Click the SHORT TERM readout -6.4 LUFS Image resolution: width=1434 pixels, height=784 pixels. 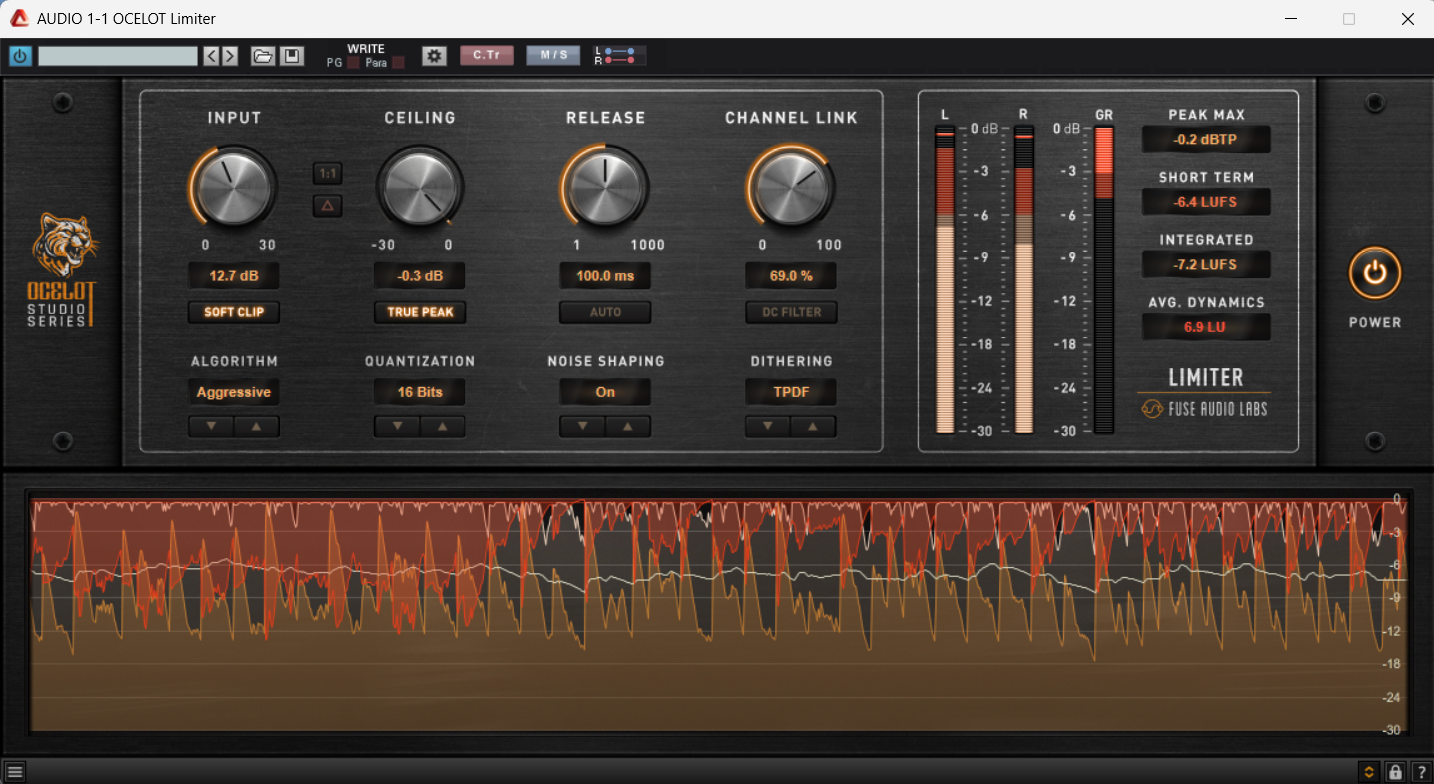tap(1206, 202)
